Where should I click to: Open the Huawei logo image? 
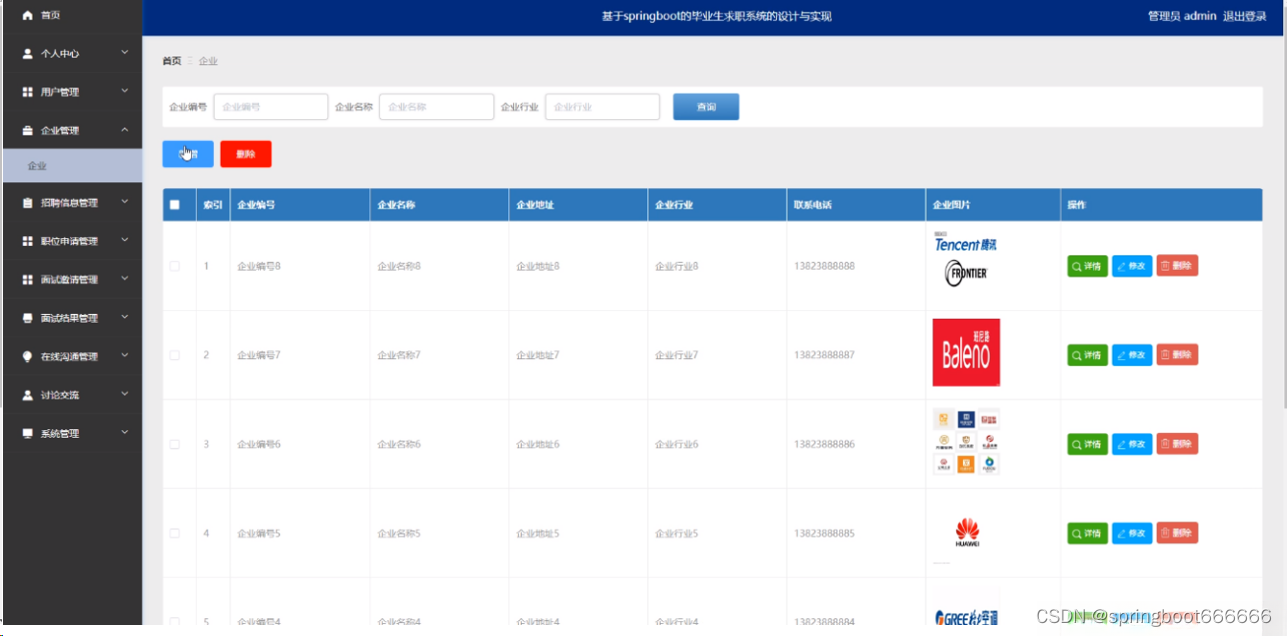966,532
